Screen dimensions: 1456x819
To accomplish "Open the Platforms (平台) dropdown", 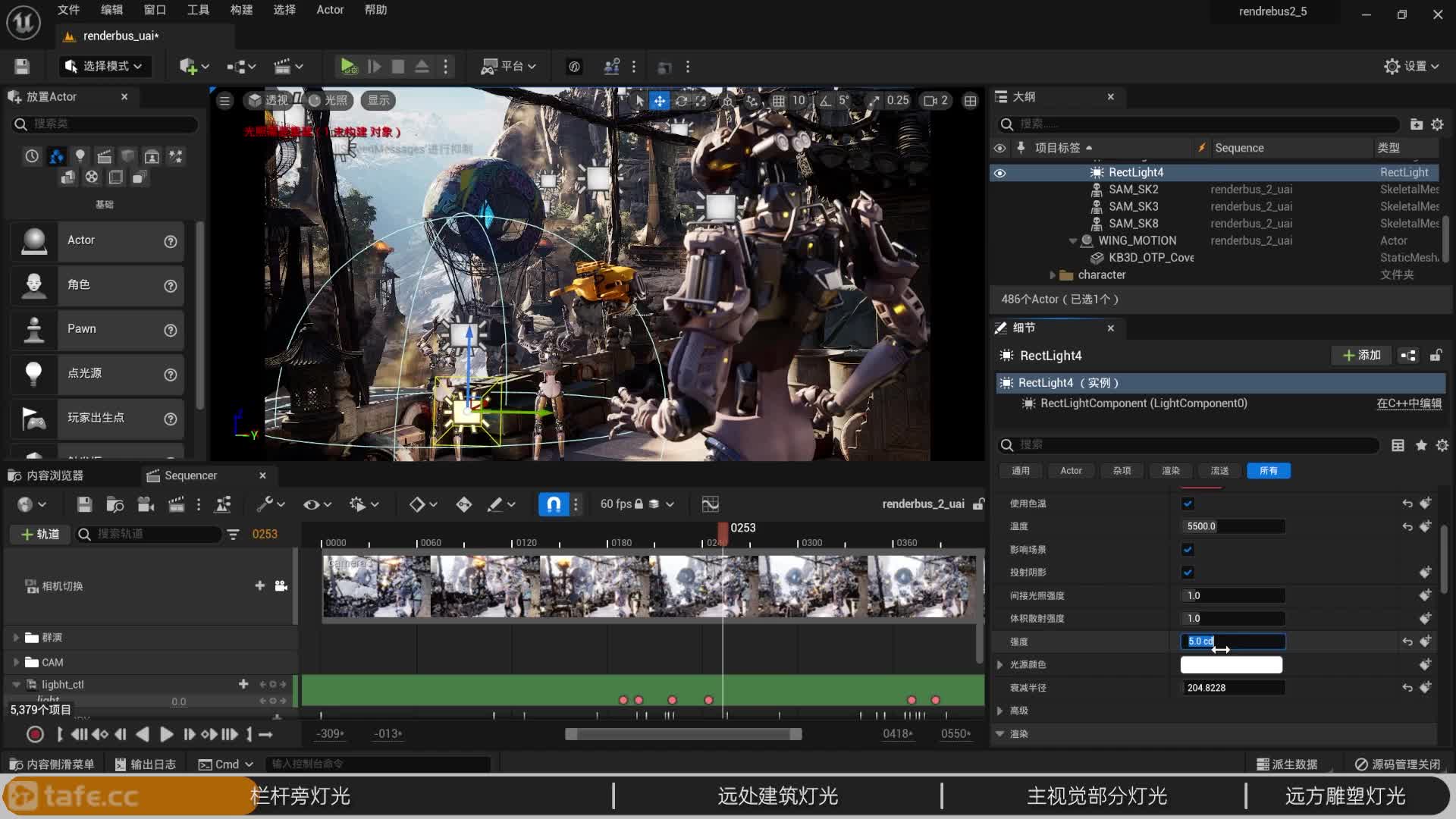I will [x=508, y=67].
